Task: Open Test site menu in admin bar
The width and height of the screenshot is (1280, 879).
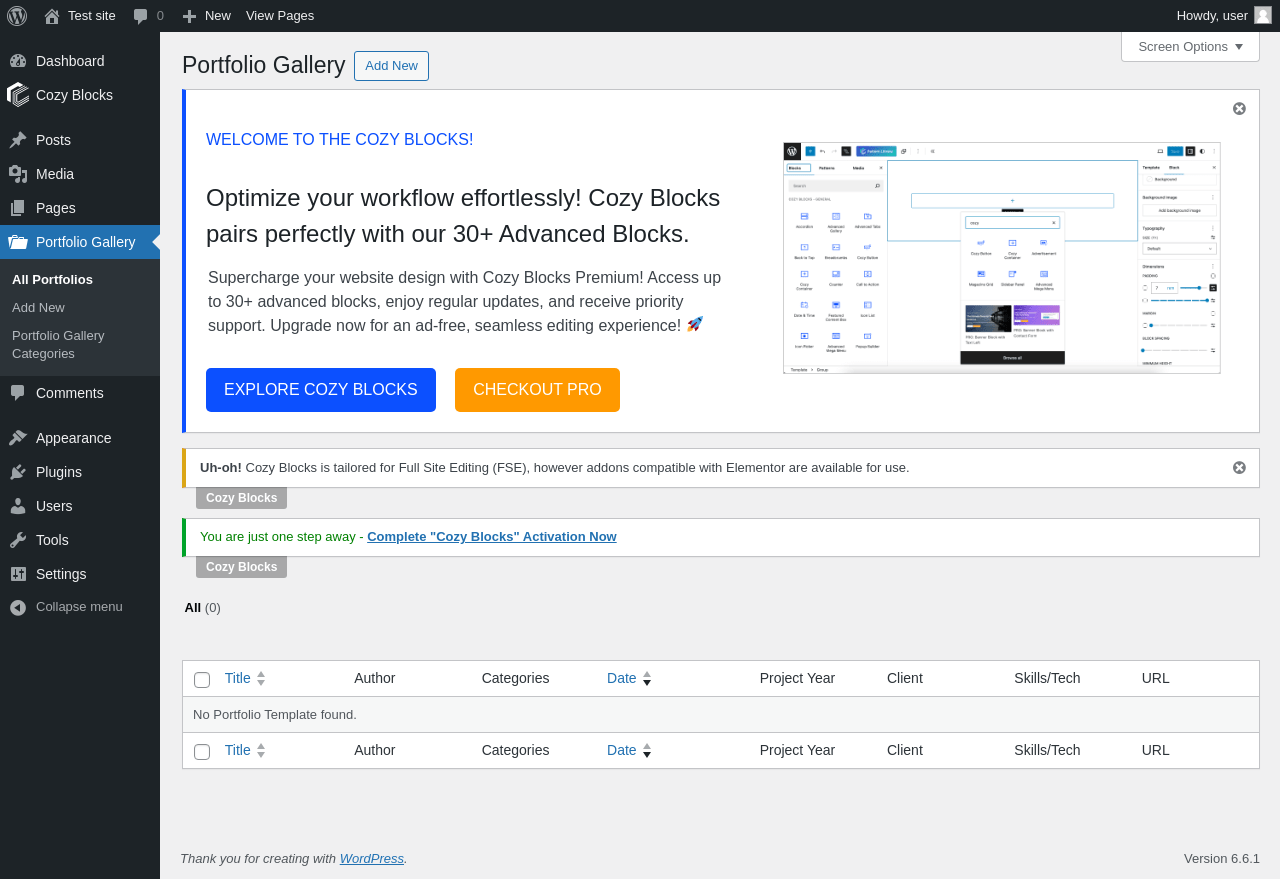Action: click(x=80, y=16)
